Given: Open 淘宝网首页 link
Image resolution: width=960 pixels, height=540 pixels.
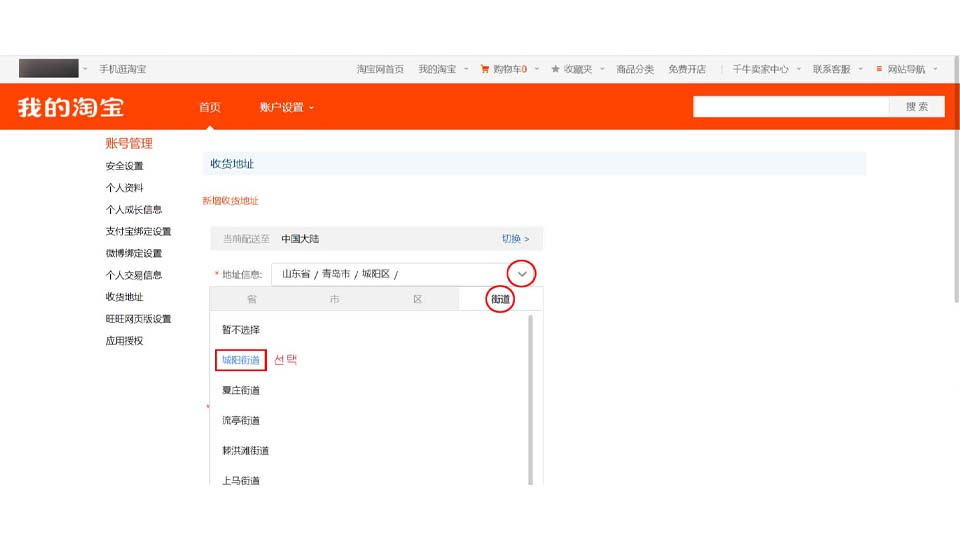Looking at the screenshot, I should 380,69.
